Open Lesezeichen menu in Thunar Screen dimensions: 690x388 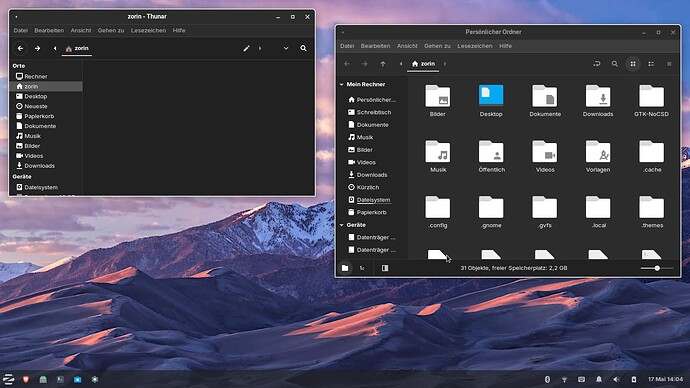pos(148,30)
